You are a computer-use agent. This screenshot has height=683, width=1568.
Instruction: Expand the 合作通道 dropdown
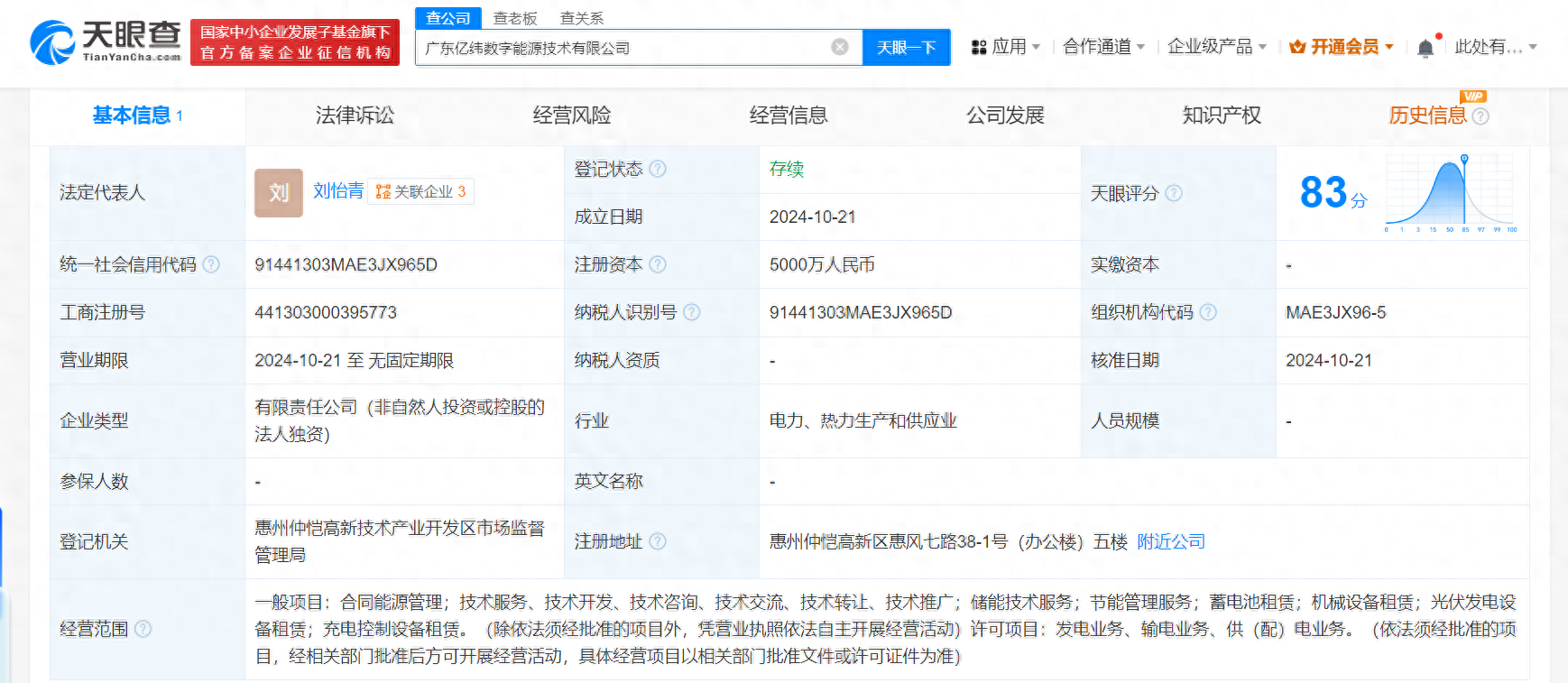point(1140,47)
